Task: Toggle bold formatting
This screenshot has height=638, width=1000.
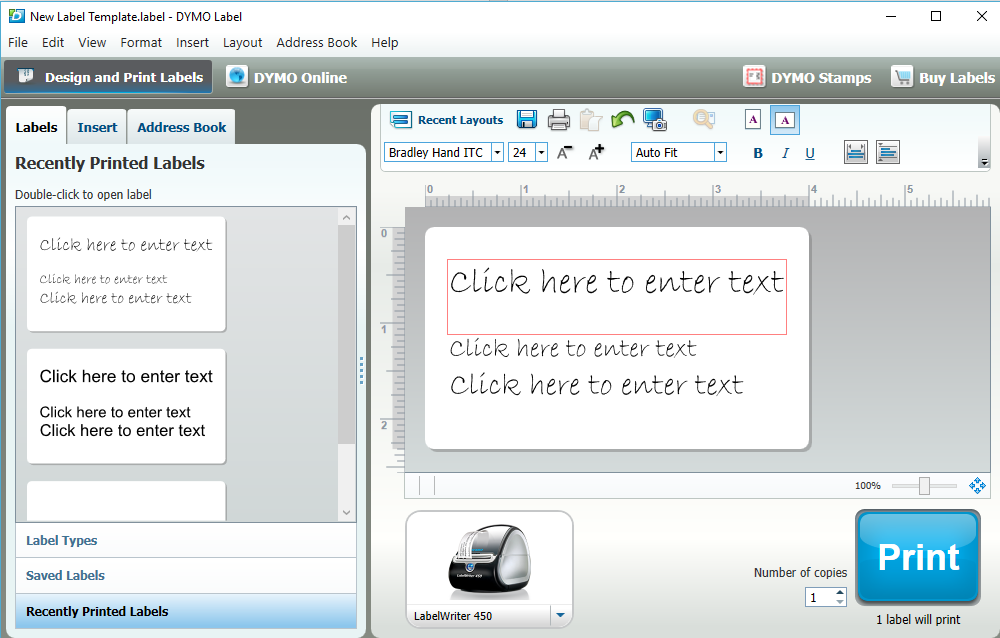Action: tap(758, 153)
